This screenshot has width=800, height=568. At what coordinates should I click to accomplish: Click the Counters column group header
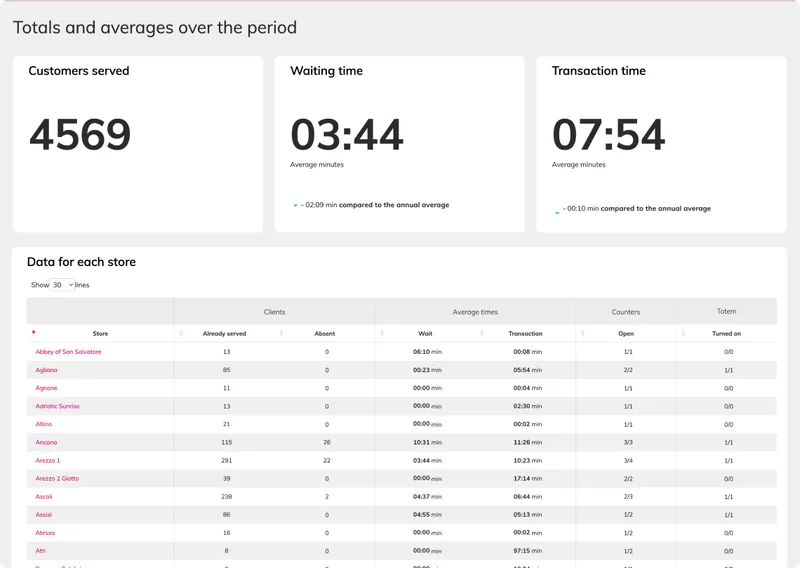[x=626, y=312]
